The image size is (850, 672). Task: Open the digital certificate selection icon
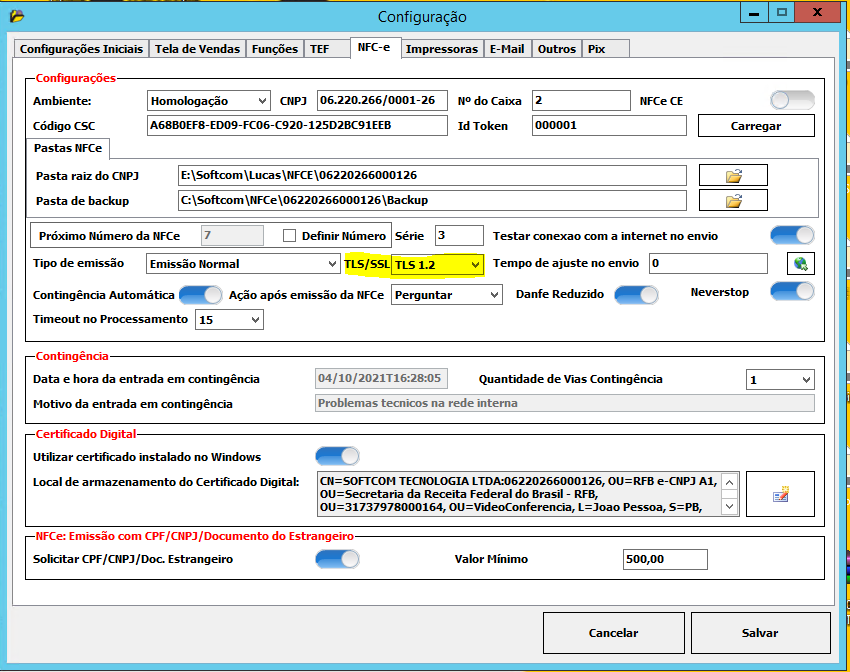pyautogui.click(x=780, y=494)
